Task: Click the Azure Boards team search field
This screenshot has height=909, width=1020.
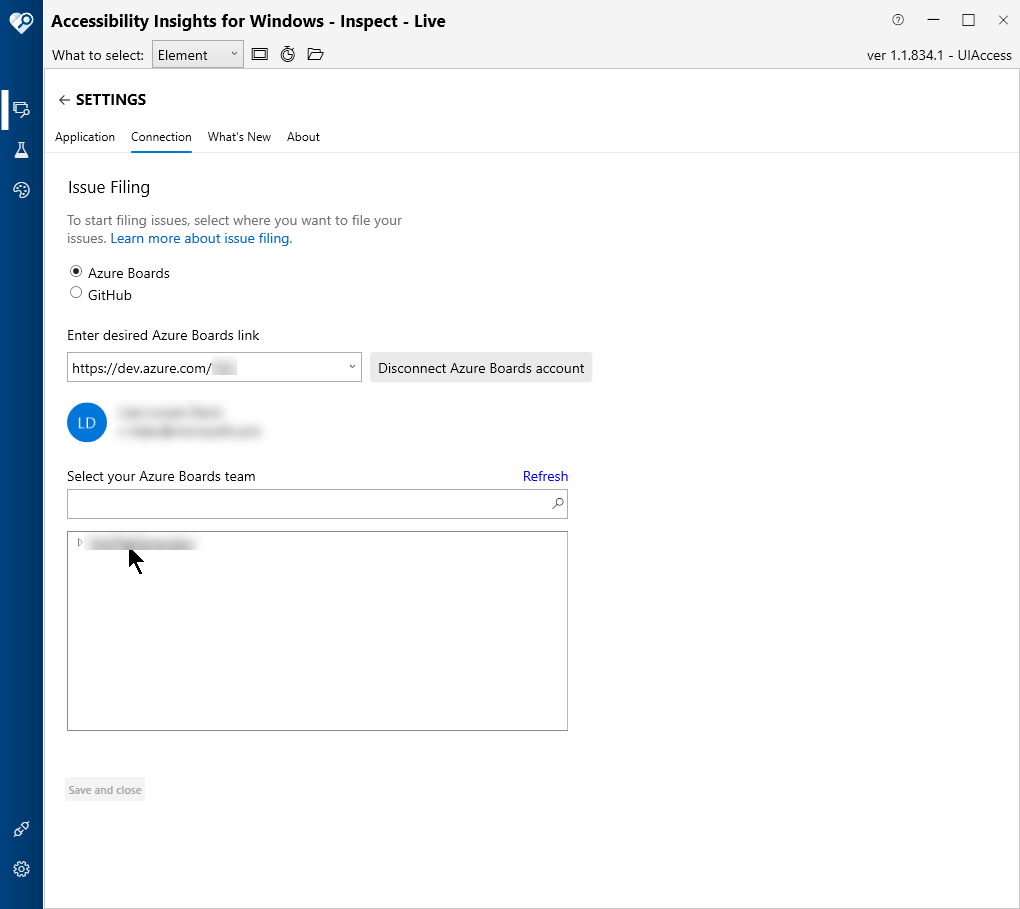Action: [317, 504]
